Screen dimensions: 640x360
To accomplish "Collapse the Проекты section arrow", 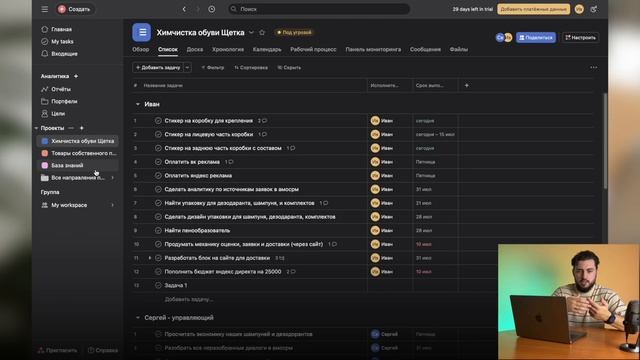I will [x=36, y=128].
